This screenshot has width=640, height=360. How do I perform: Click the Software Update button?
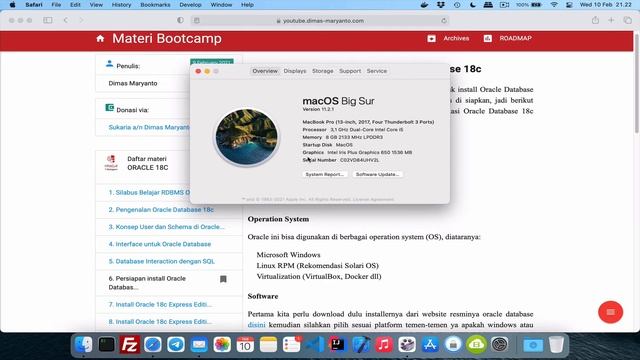[x=378, y=174]
